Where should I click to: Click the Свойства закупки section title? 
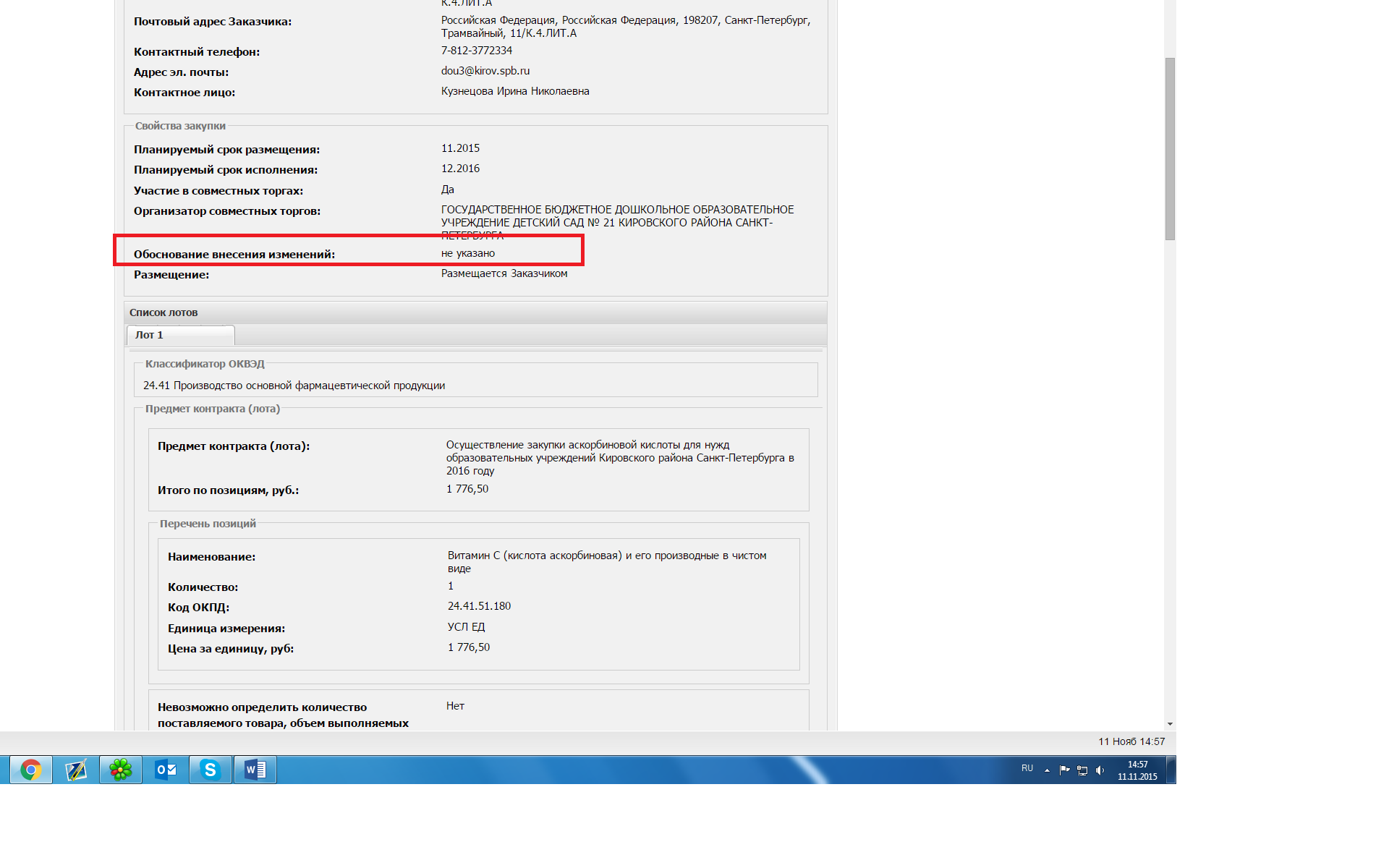pyautogui.click(x=180, y=126)
